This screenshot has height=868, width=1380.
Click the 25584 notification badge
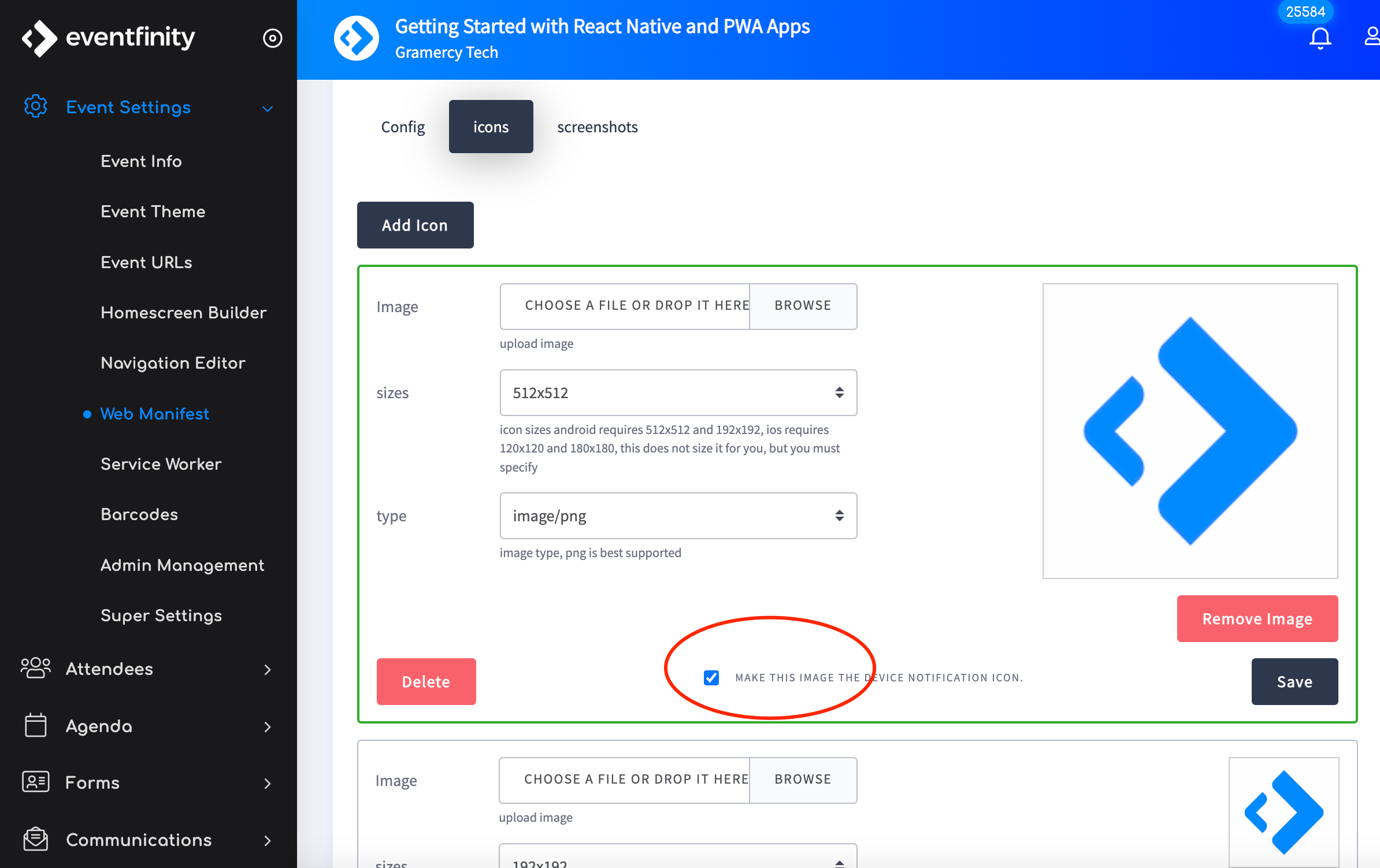click(1305, 12)
